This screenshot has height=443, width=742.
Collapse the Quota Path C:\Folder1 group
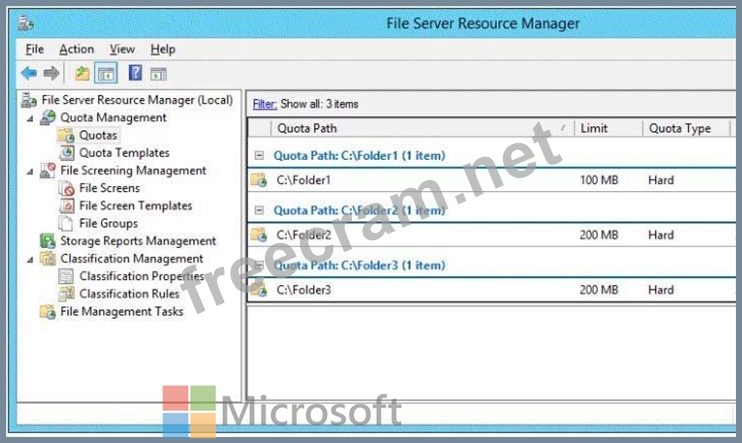pyautogui.click(x=259, y=155)
